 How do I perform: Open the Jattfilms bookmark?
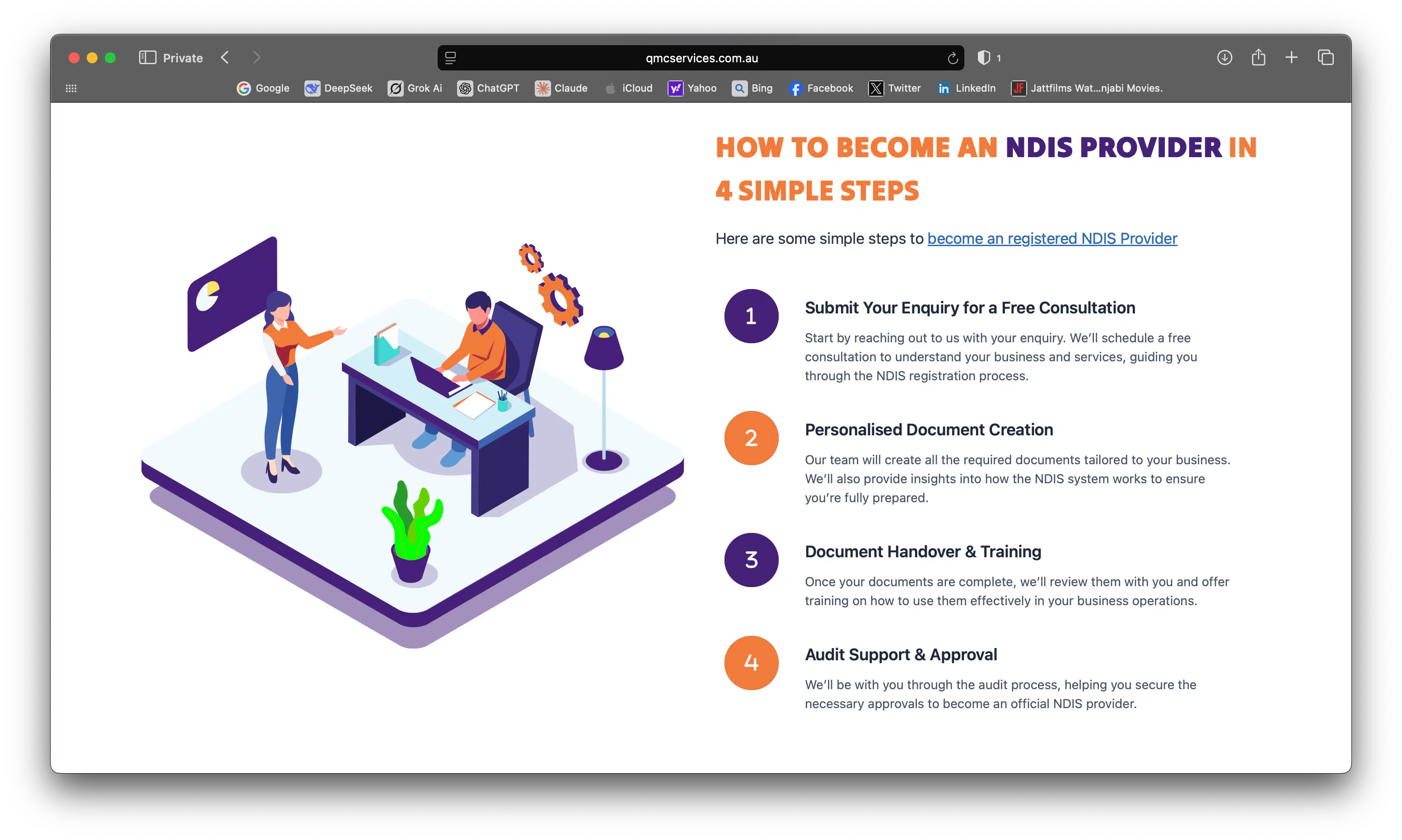pos(1087,89)
